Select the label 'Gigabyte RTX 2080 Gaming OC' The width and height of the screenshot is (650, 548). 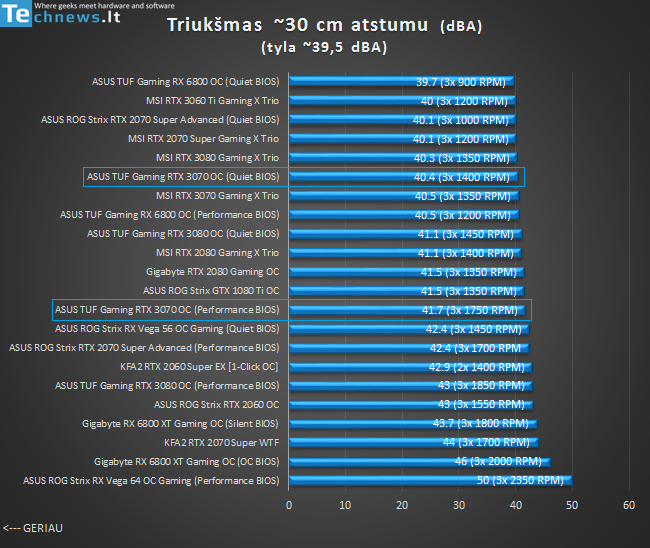[x=212, y=272]
